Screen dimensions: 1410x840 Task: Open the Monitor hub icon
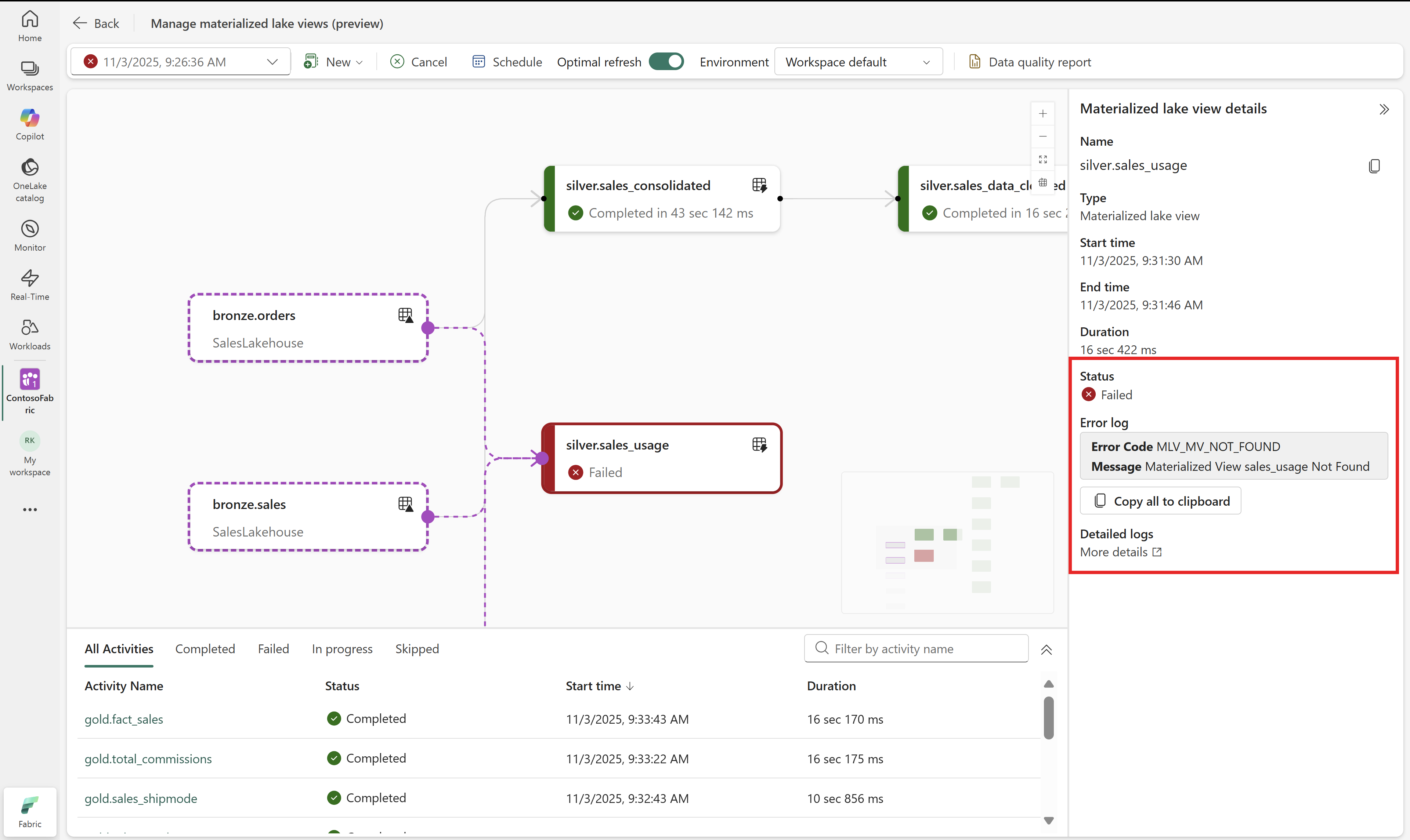point(29,229)
